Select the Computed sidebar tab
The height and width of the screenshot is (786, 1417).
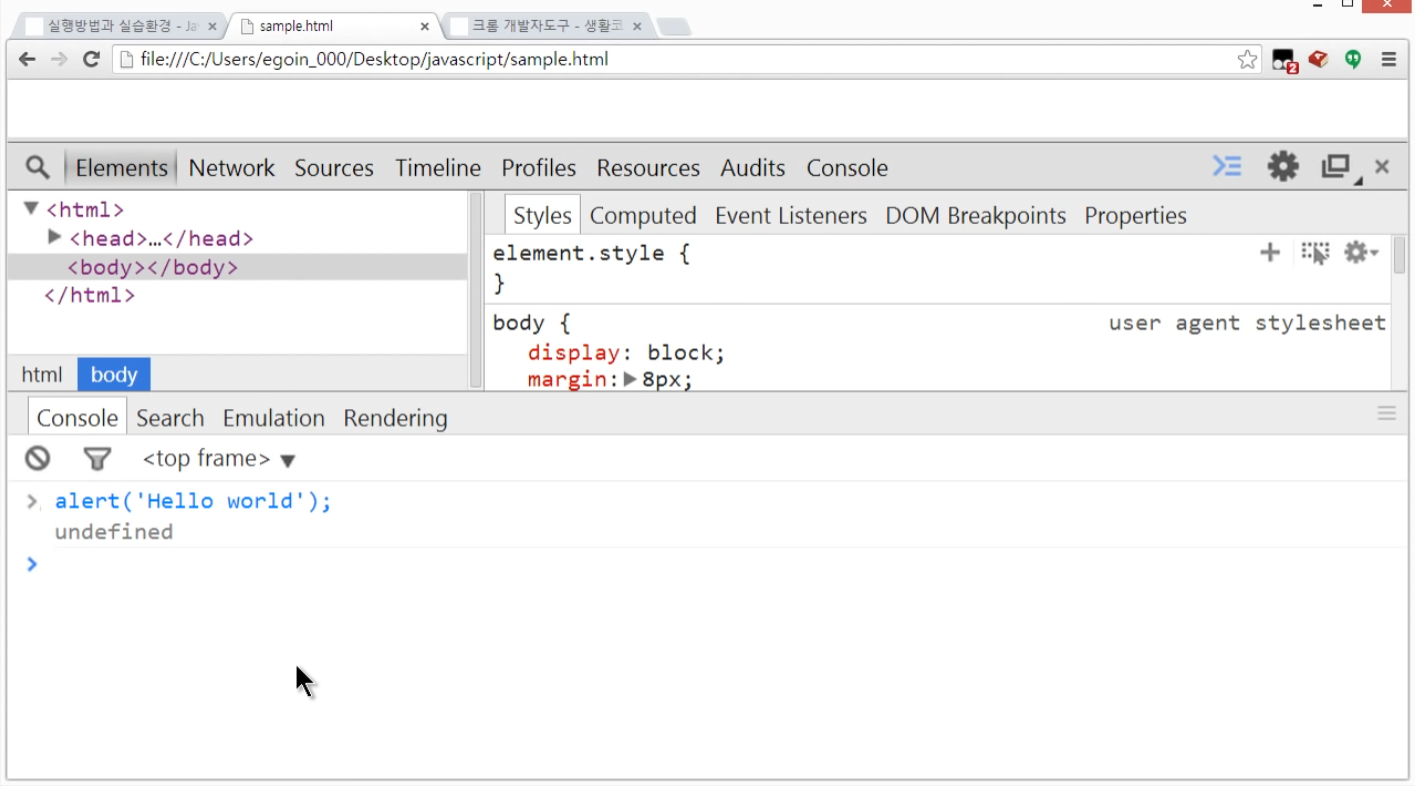click(x=643, y=215)
